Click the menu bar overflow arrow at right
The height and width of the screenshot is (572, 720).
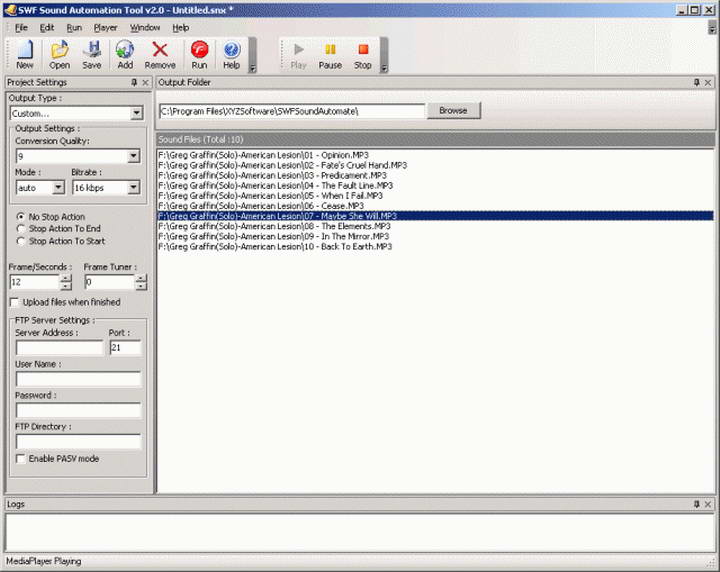(712, 28)
